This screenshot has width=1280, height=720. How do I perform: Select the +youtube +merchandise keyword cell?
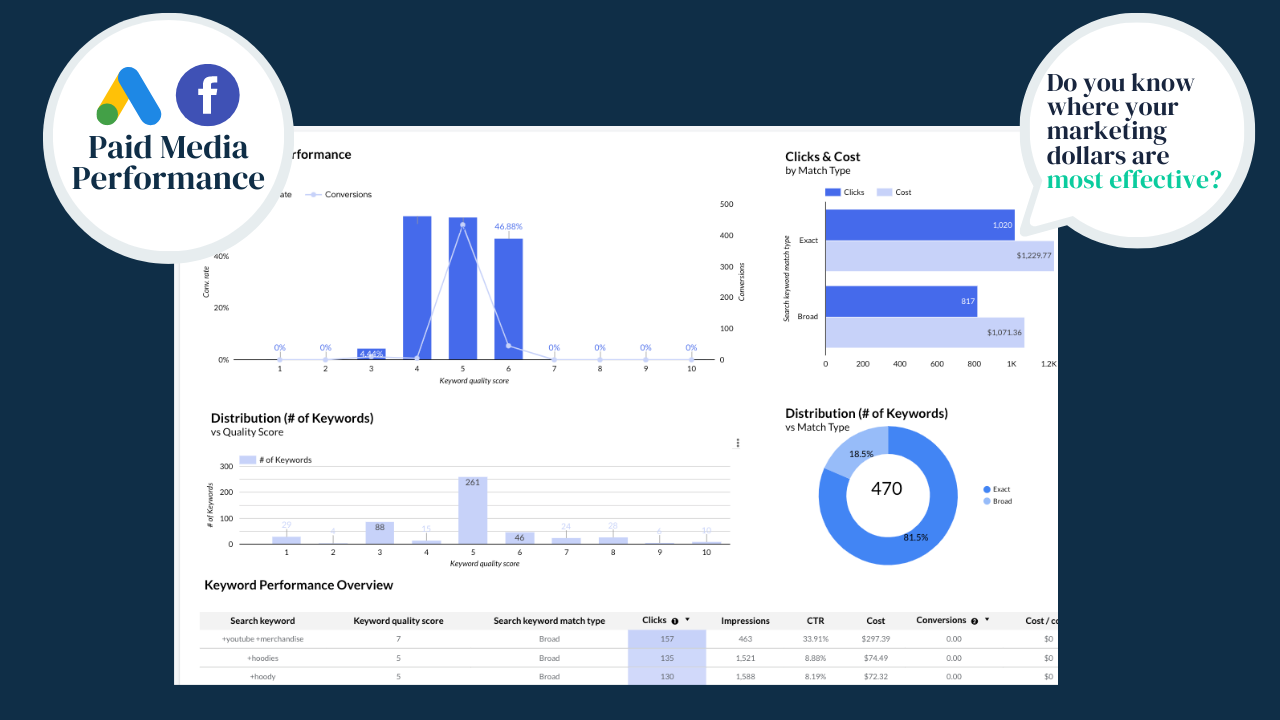pos(263,639)
